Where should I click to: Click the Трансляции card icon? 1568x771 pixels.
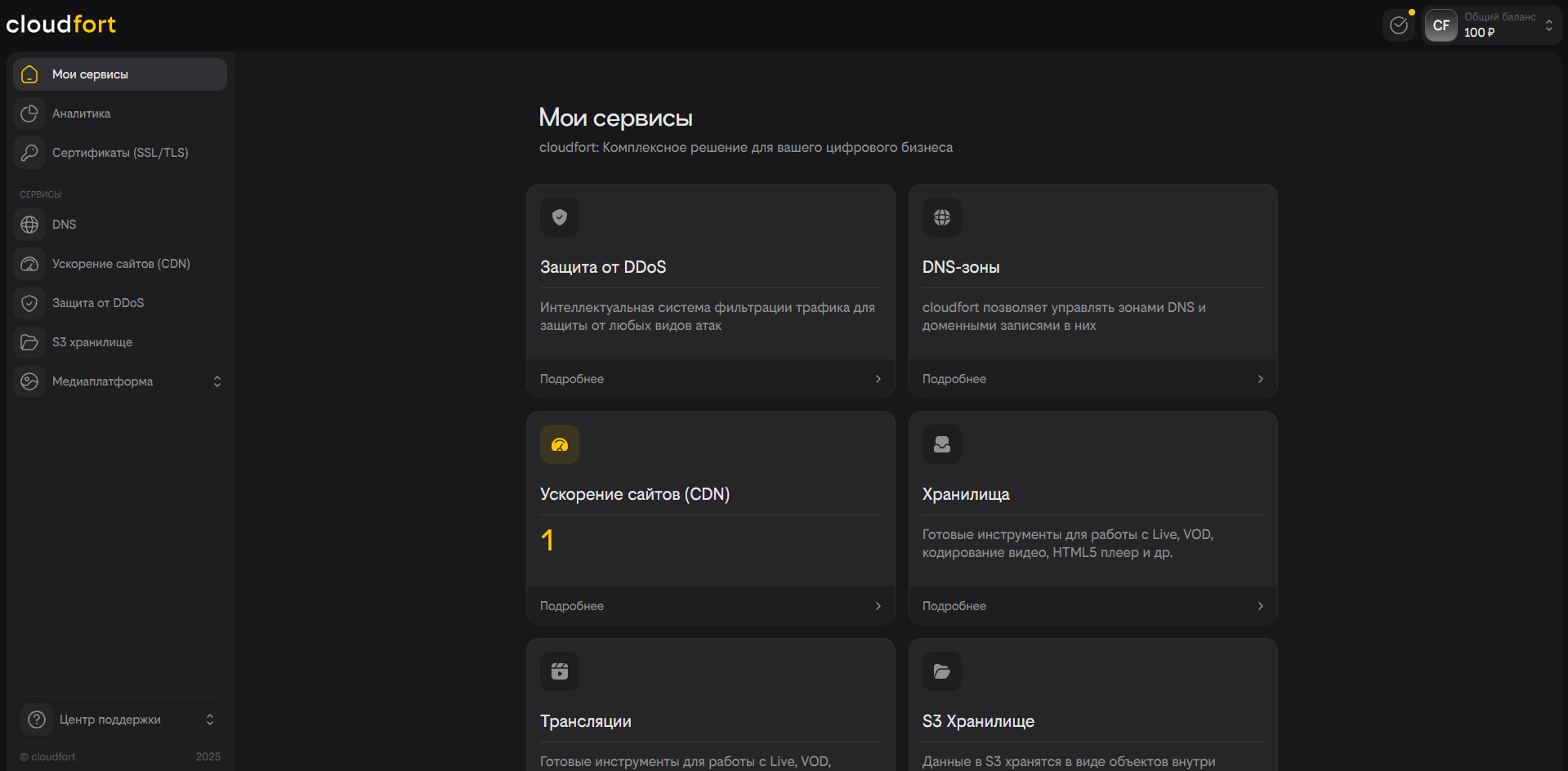pyautogui.click(x=560, y=671)
